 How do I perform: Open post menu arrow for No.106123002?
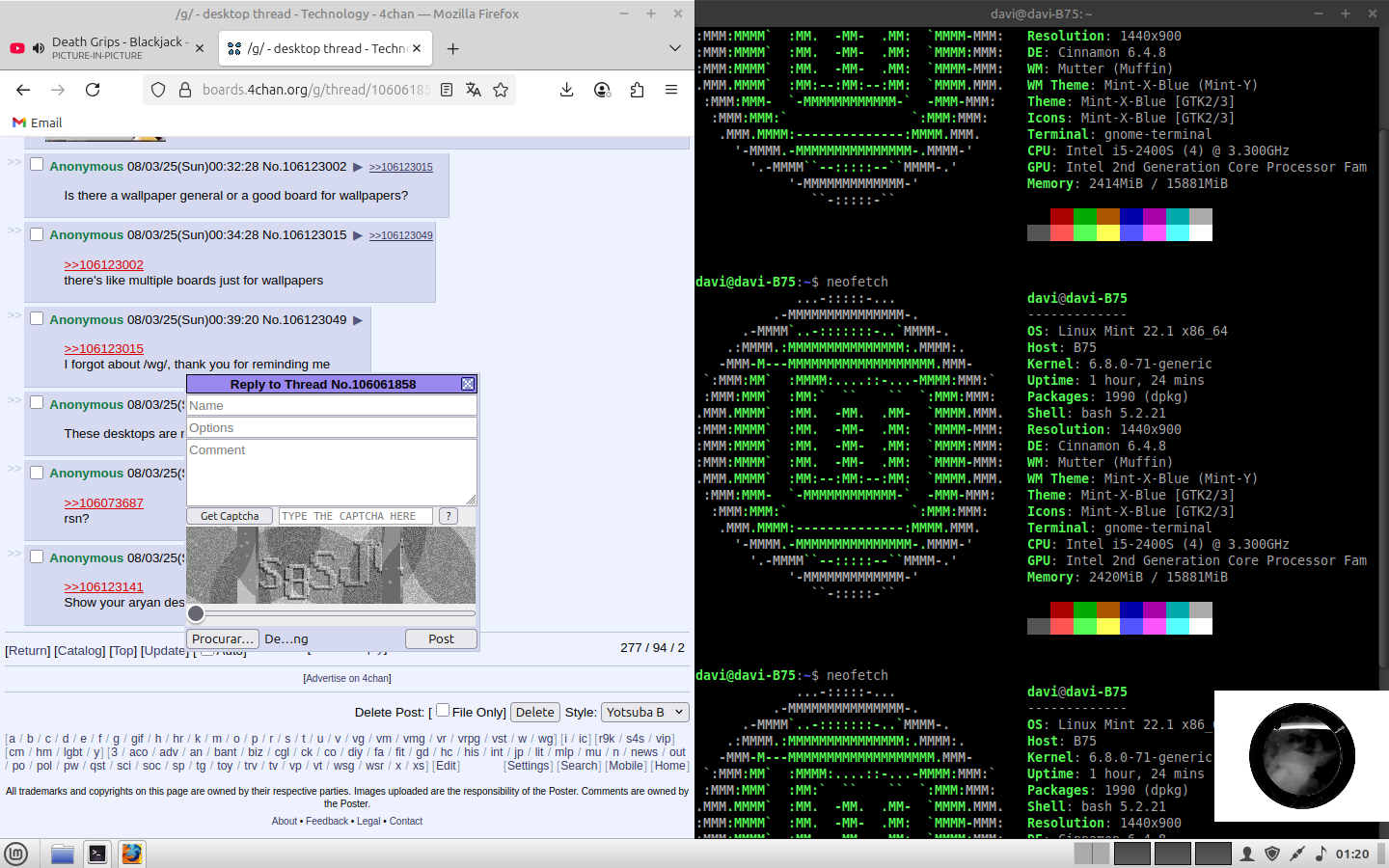tap(358, 167)
